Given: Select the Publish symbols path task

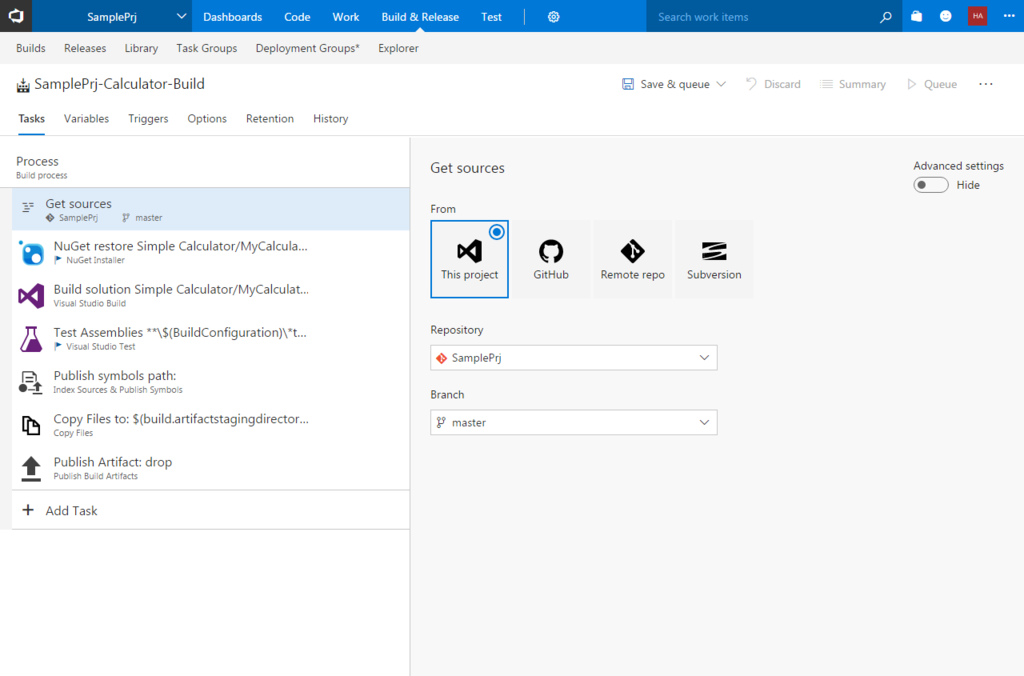Looking at the screenshot, I should point(211,382).
